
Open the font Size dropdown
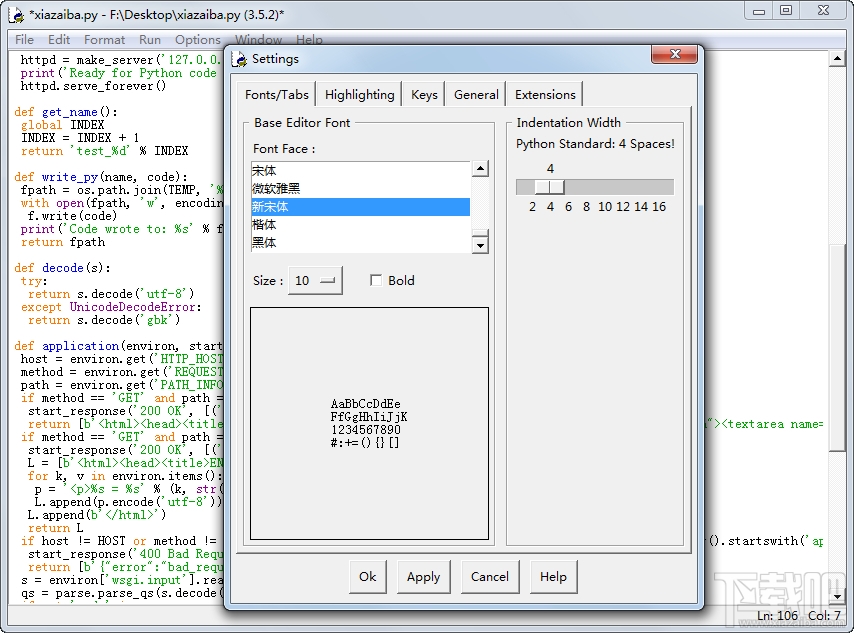tap(315, 281)
